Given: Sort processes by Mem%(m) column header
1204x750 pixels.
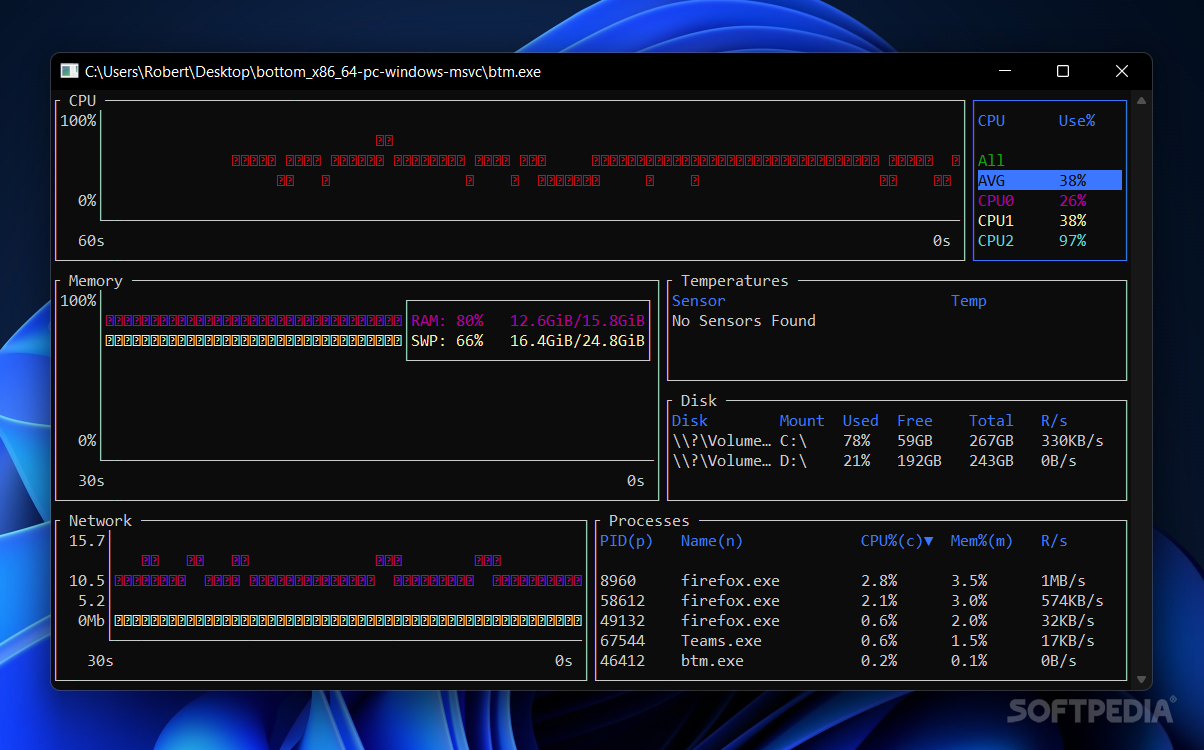Looking at the screenshot, I should 981,541.
